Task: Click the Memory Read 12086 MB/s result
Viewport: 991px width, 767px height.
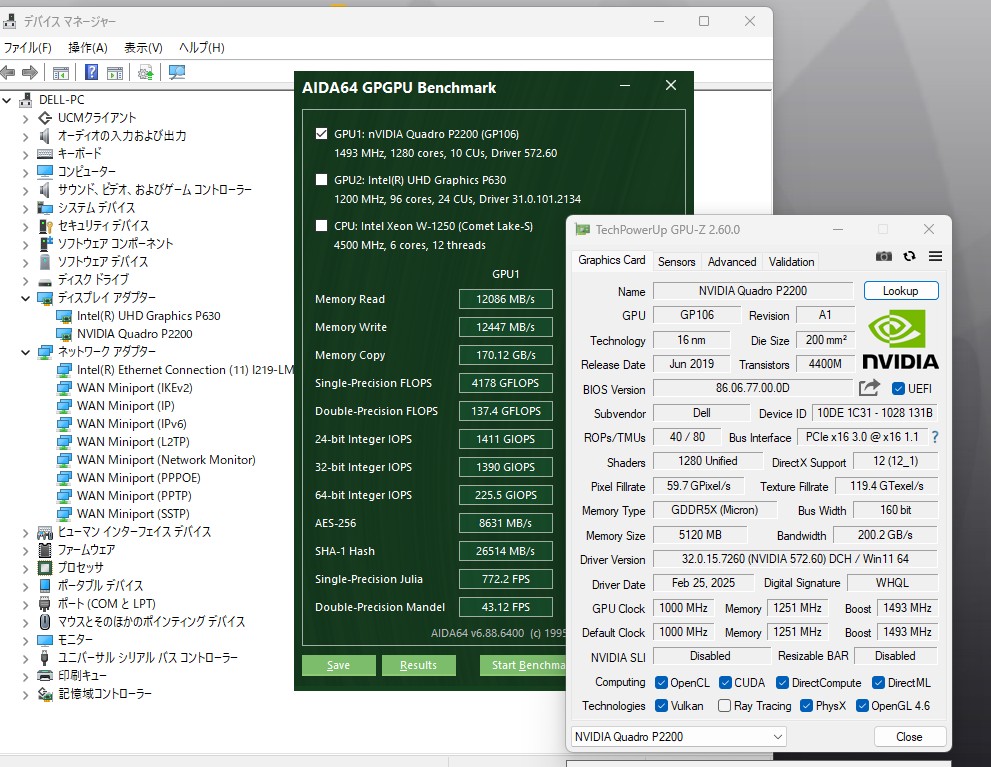Action: (506, 299)
